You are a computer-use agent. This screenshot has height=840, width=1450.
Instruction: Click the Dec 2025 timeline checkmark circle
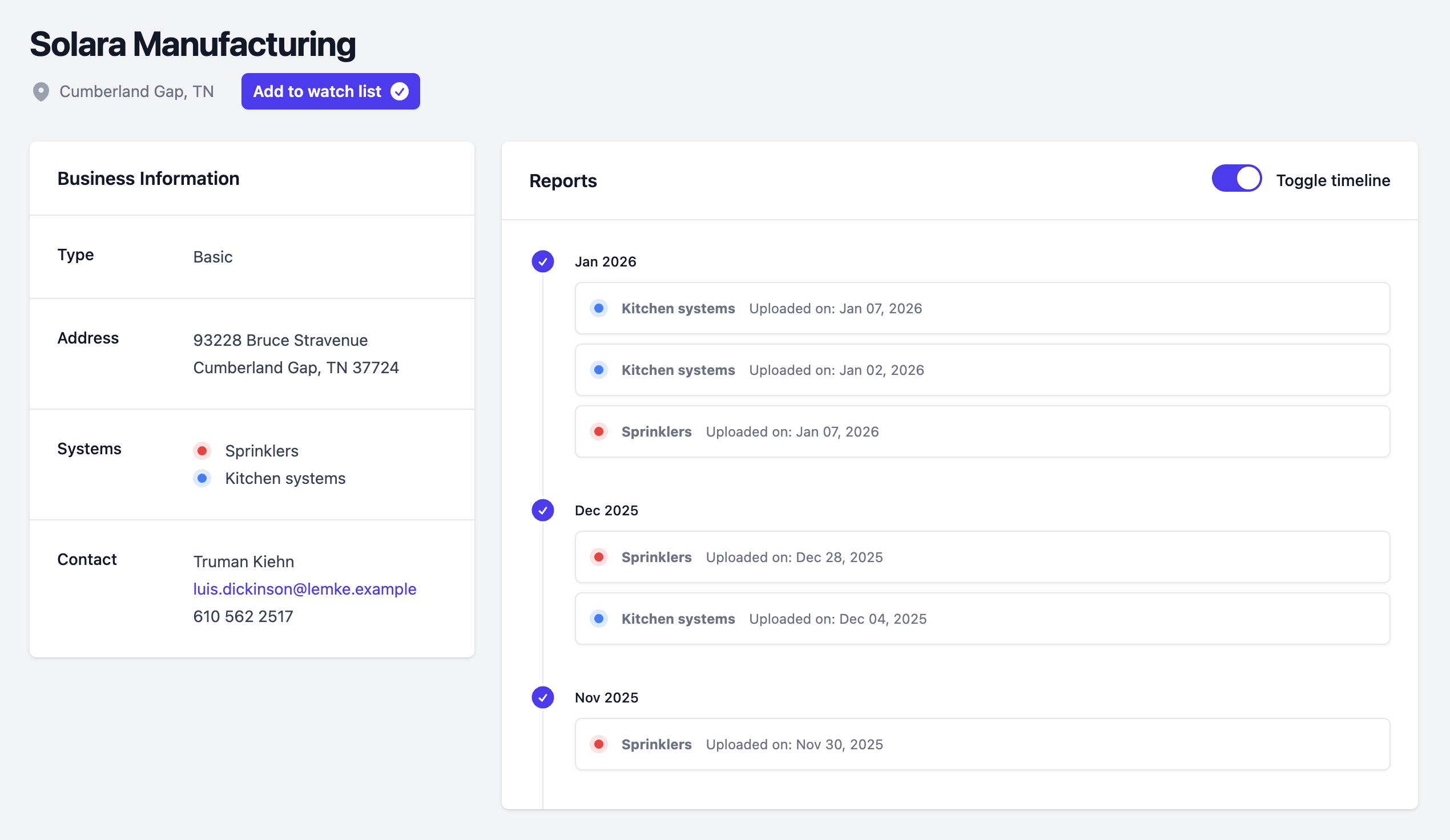(542, 510)
